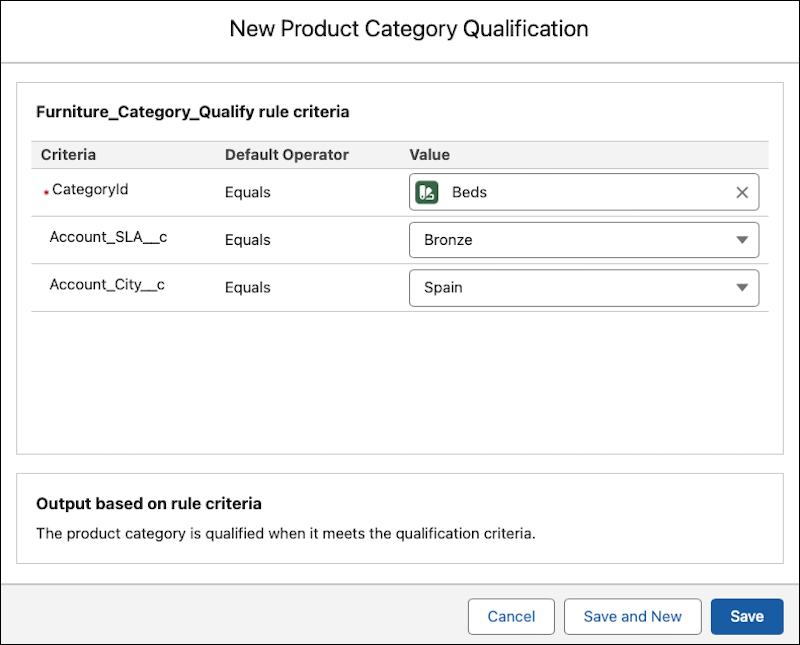
Task: Expand the city picklist showing Spain
Action: click(744, 288)
